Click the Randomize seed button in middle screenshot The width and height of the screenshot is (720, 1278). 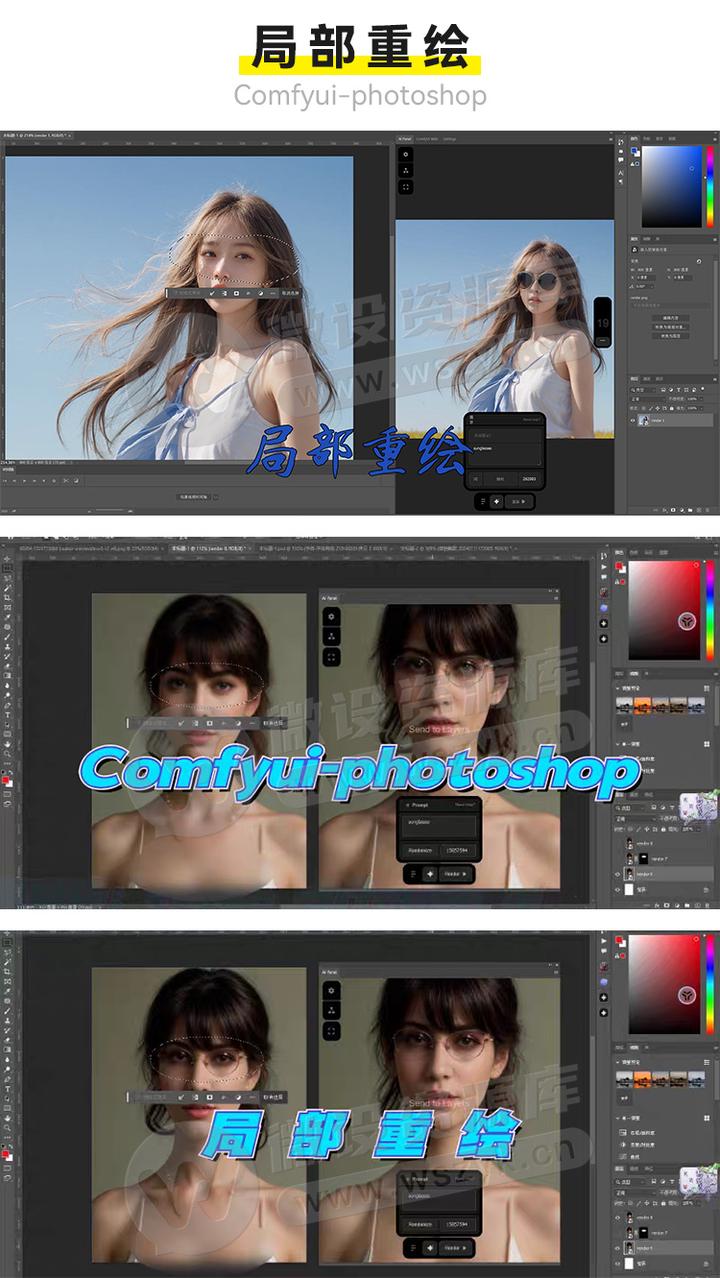pyautogui.click(x=418, y=850)
